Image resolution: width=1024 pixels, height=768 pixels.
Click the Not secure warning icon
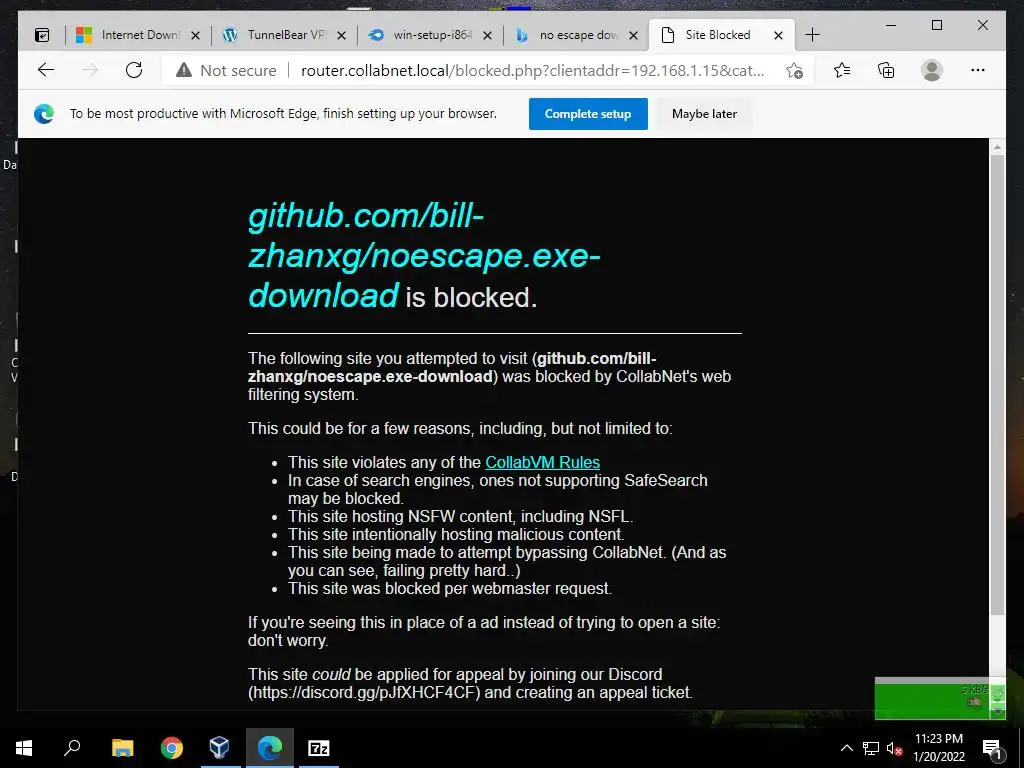tap(184, 70)
